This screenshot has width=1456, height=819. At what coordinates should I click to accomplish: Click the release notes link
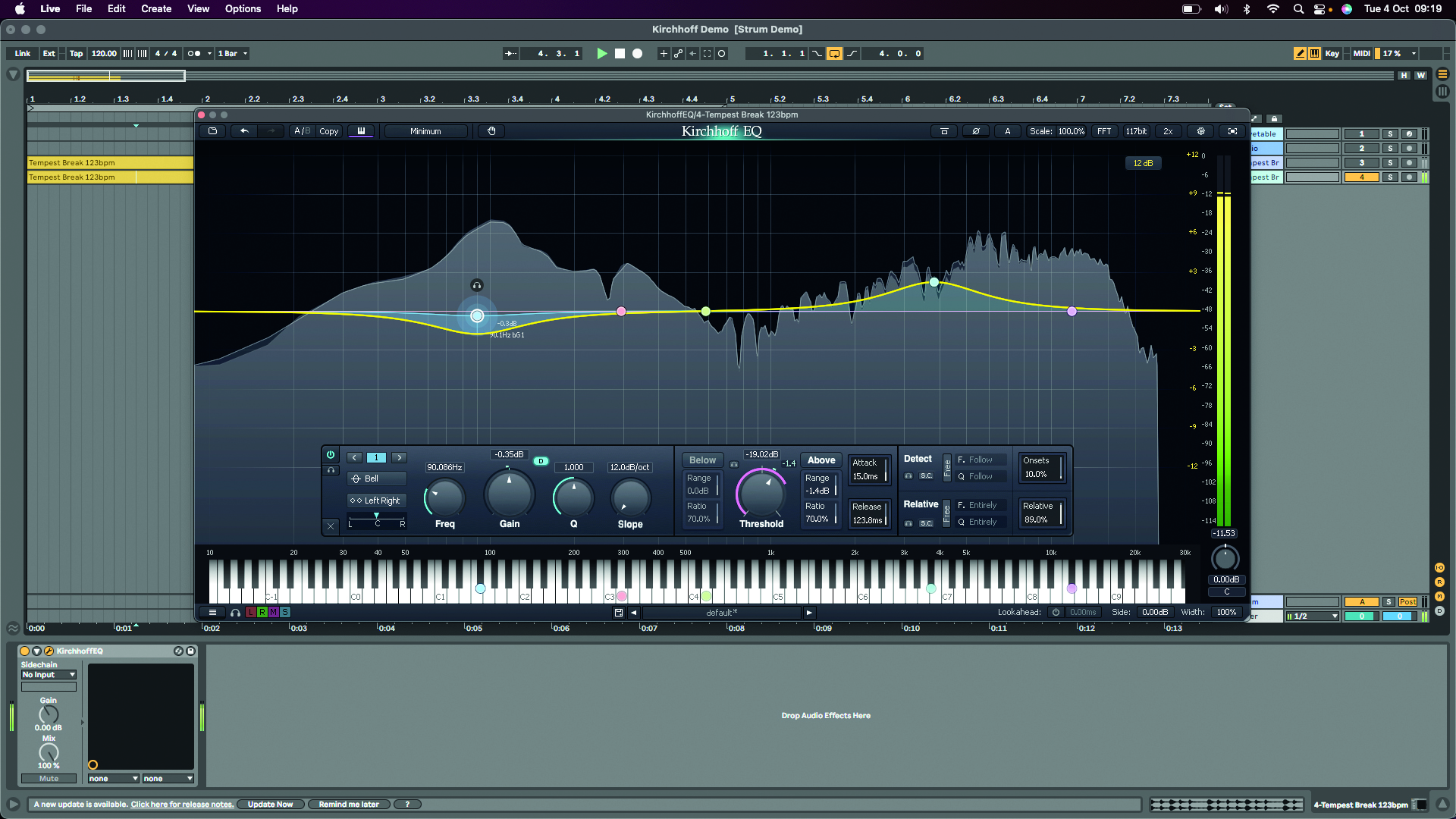point(182,805)
